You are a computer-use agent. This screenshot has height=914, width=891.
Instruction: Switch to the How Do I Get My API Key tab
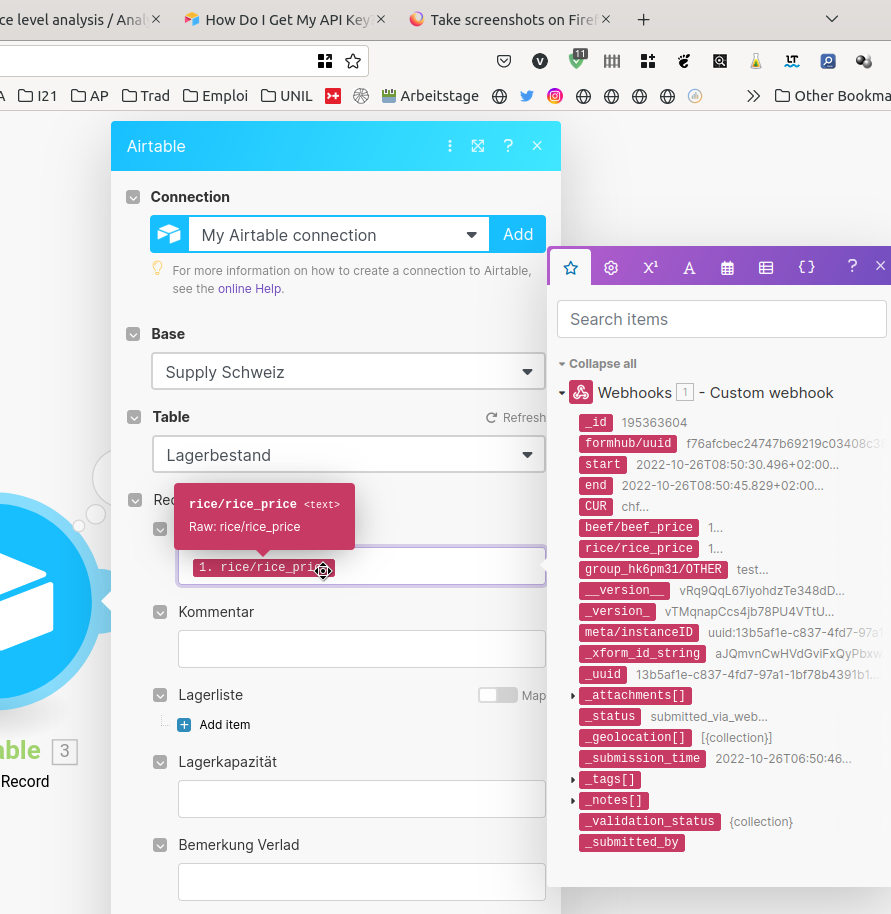tap(286, 20)
